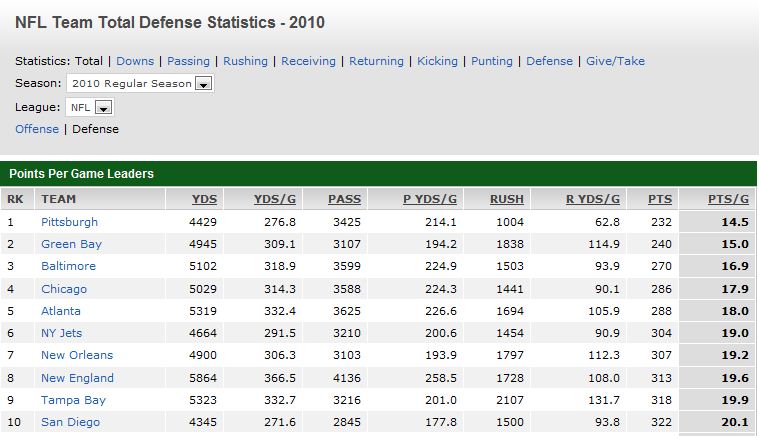Open the Returning statistics link
Viewport: 759px width, 436px height.
(377, 61)
